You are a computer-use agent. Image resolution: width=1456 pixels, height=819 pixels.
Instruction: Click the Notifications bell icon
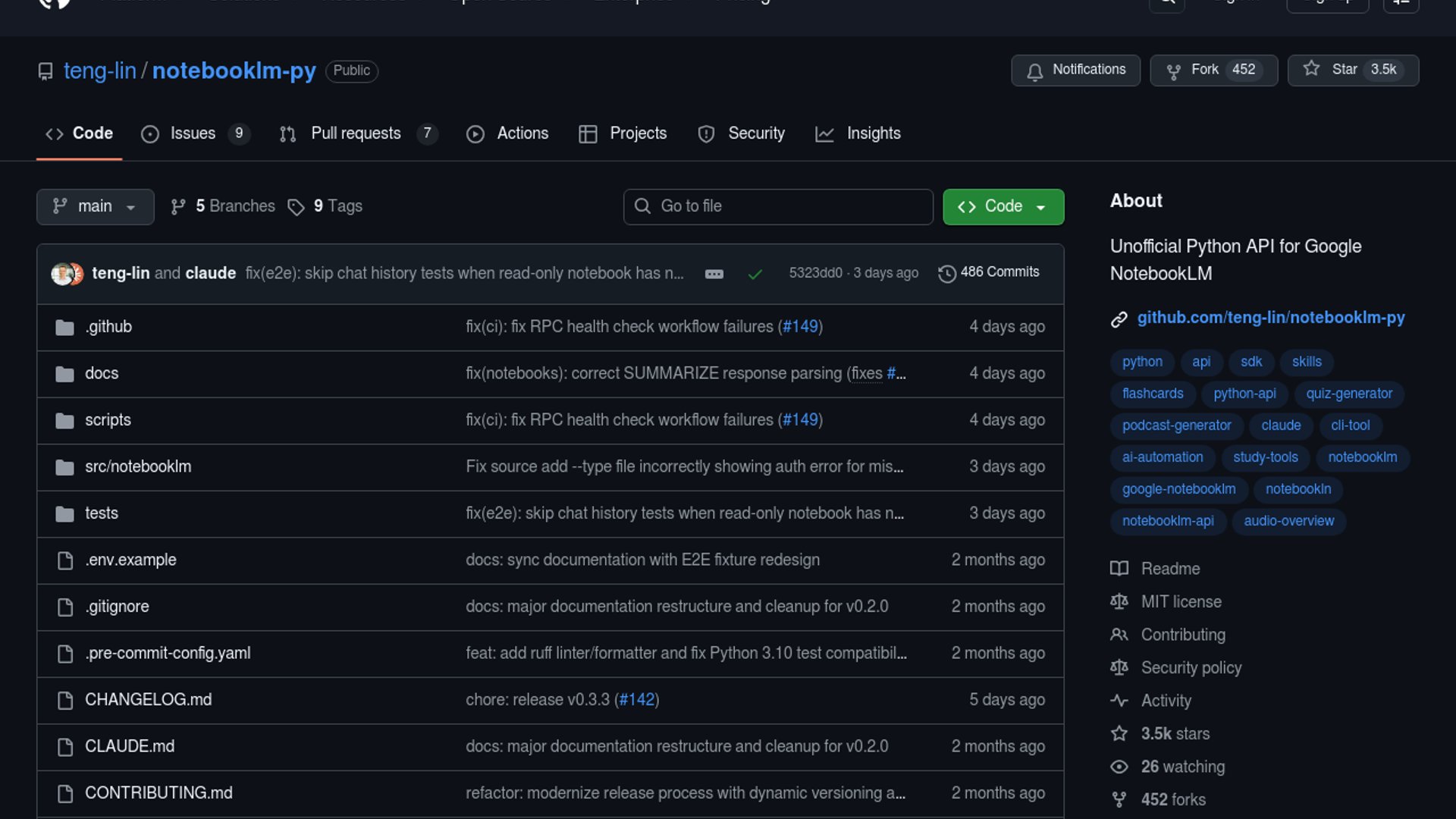[x=1034, y=71]
